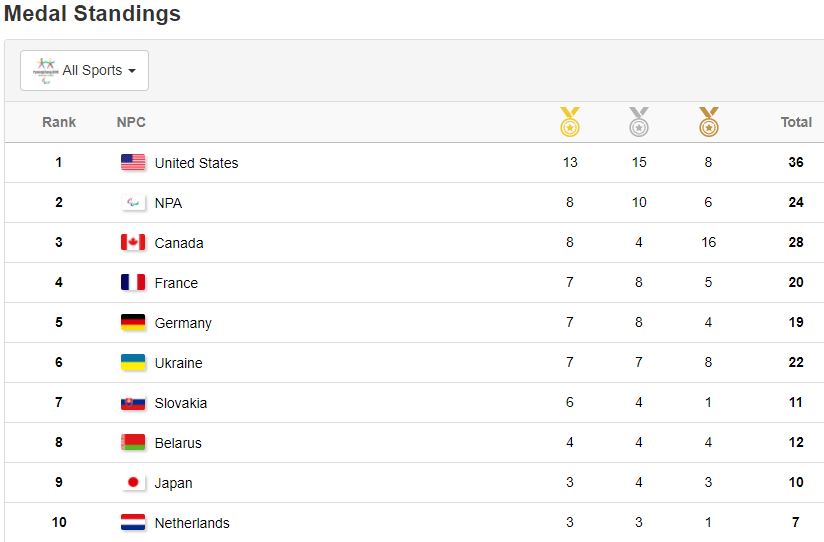Viewport: 824px width, 542px height.
Task: Click the Slovakia flag icon
Action: click(x=133, y=403)
